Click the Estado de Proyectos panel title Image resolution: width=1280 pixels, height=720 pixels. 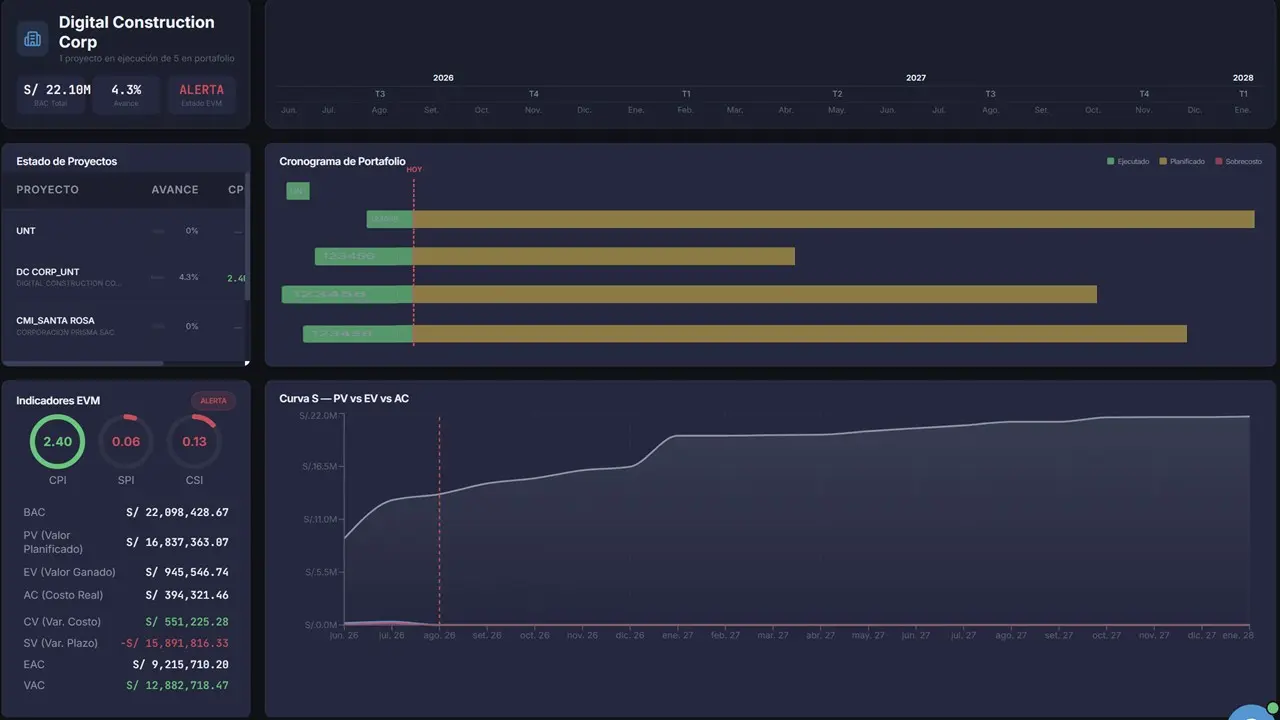tap(67, 161)
